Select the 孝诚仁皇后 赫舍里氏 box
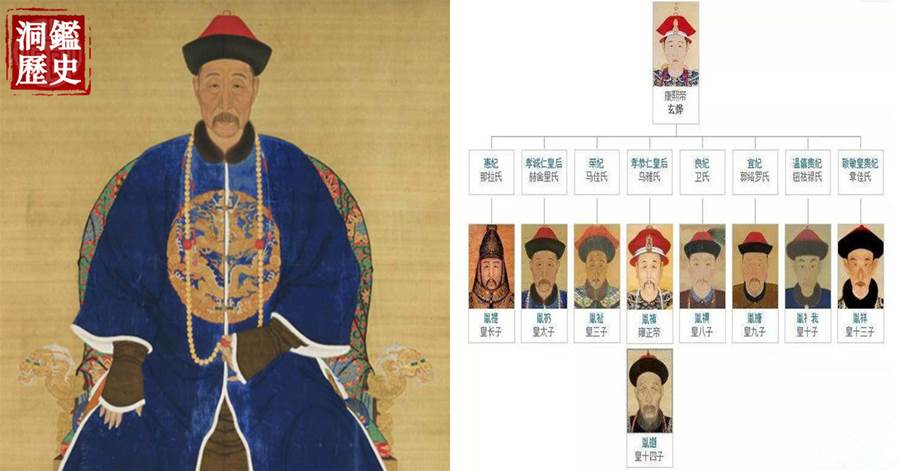Screen dimensions: 900x471 tap(544, 171)
